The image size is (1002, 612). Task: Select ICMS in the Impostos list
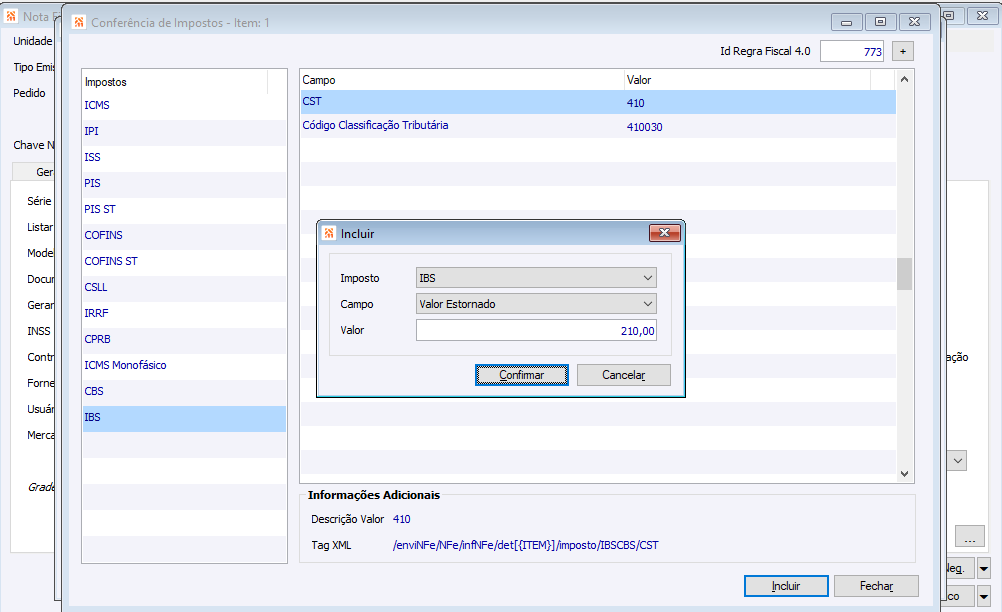click(184, 105)
